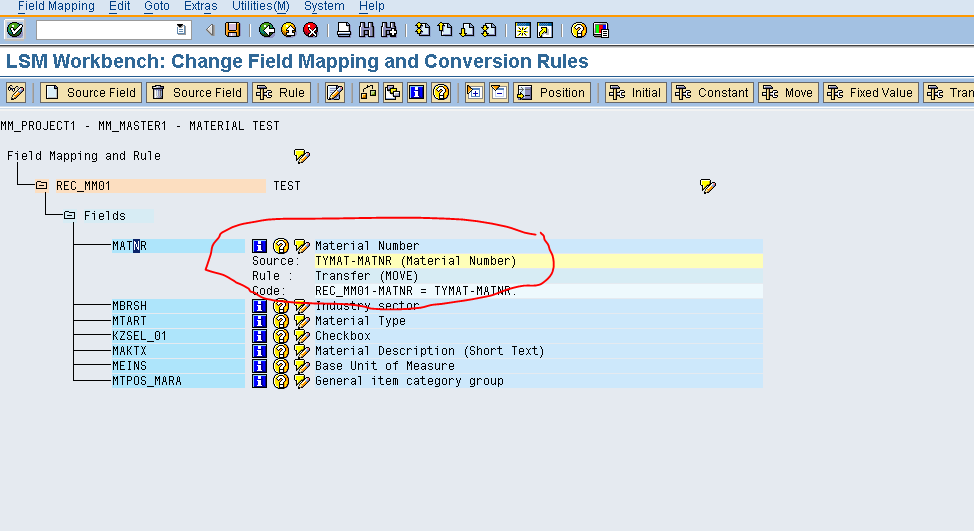Click the Create New Session icon

point(523,29)
